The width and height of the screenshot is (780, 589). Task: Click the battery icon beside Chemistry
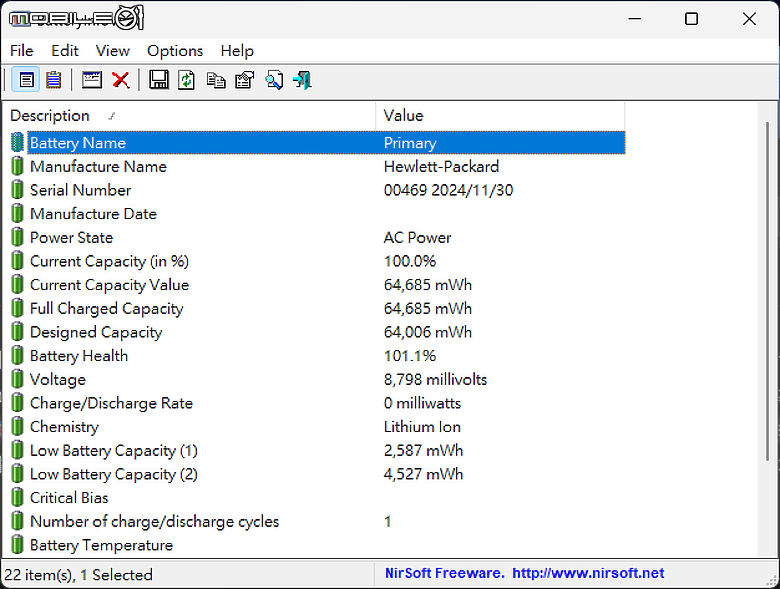coord(17,427)
